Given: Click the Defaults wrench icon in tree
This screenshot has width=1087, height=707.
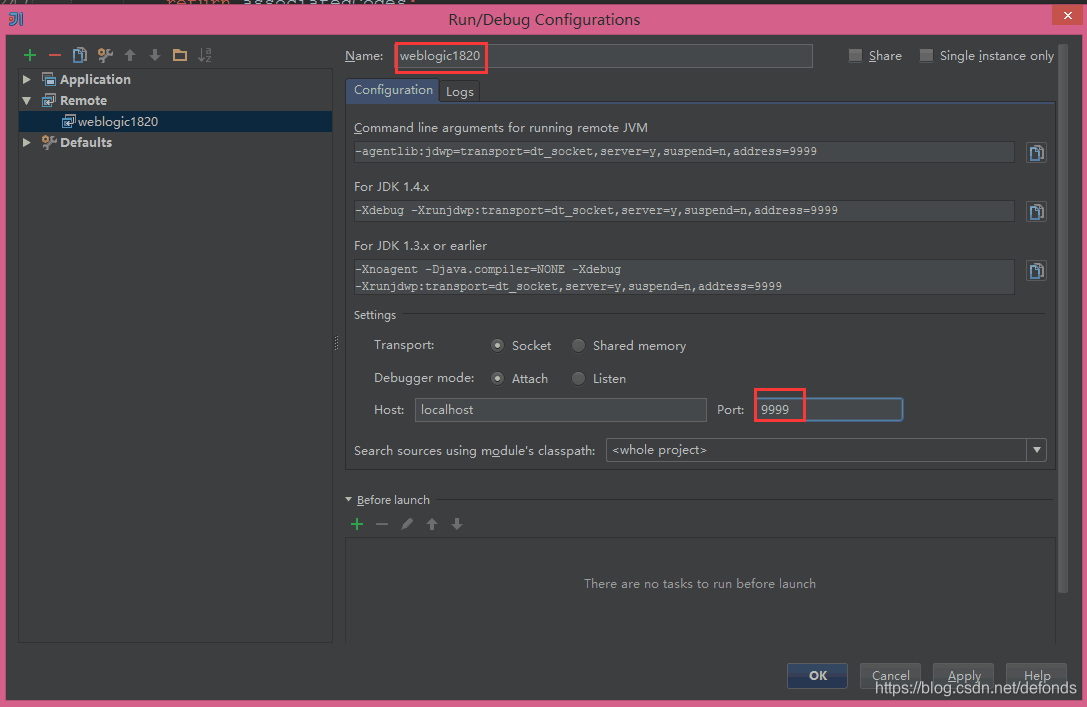Looking at the screenshot, I should pos(49,142).
